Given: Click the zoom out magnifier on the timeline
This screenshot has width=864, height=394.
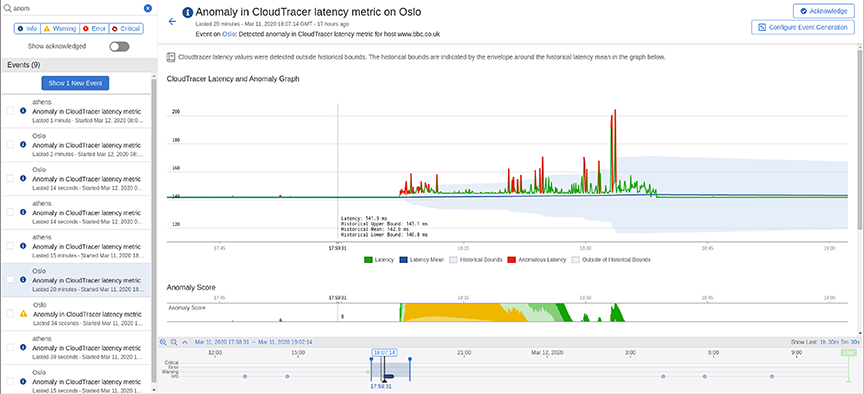Looking at the screenshot, I should point(174,342).
